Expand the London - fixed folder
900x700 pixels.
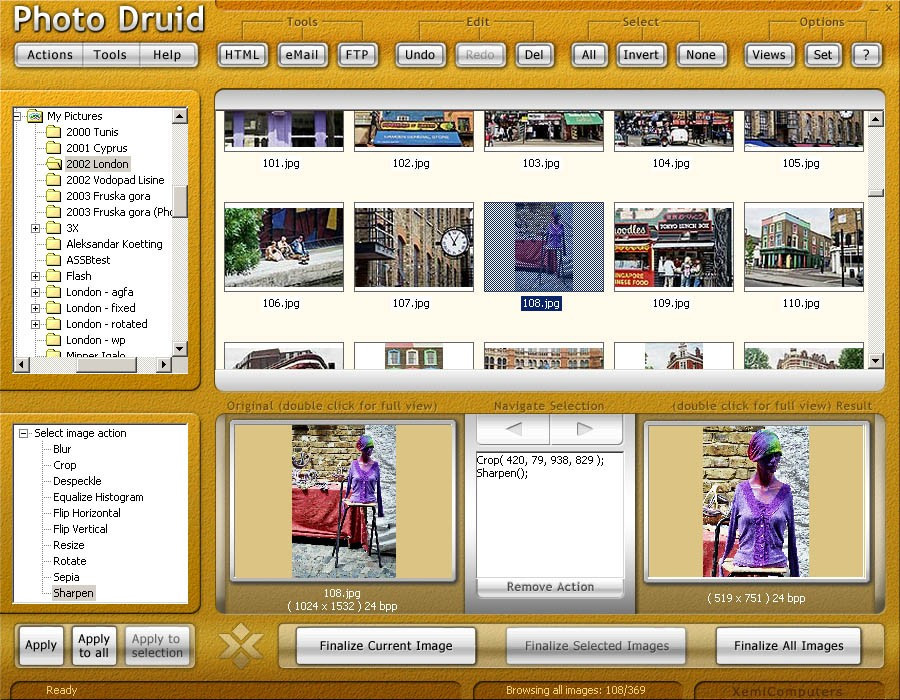(x=36, y=309)
